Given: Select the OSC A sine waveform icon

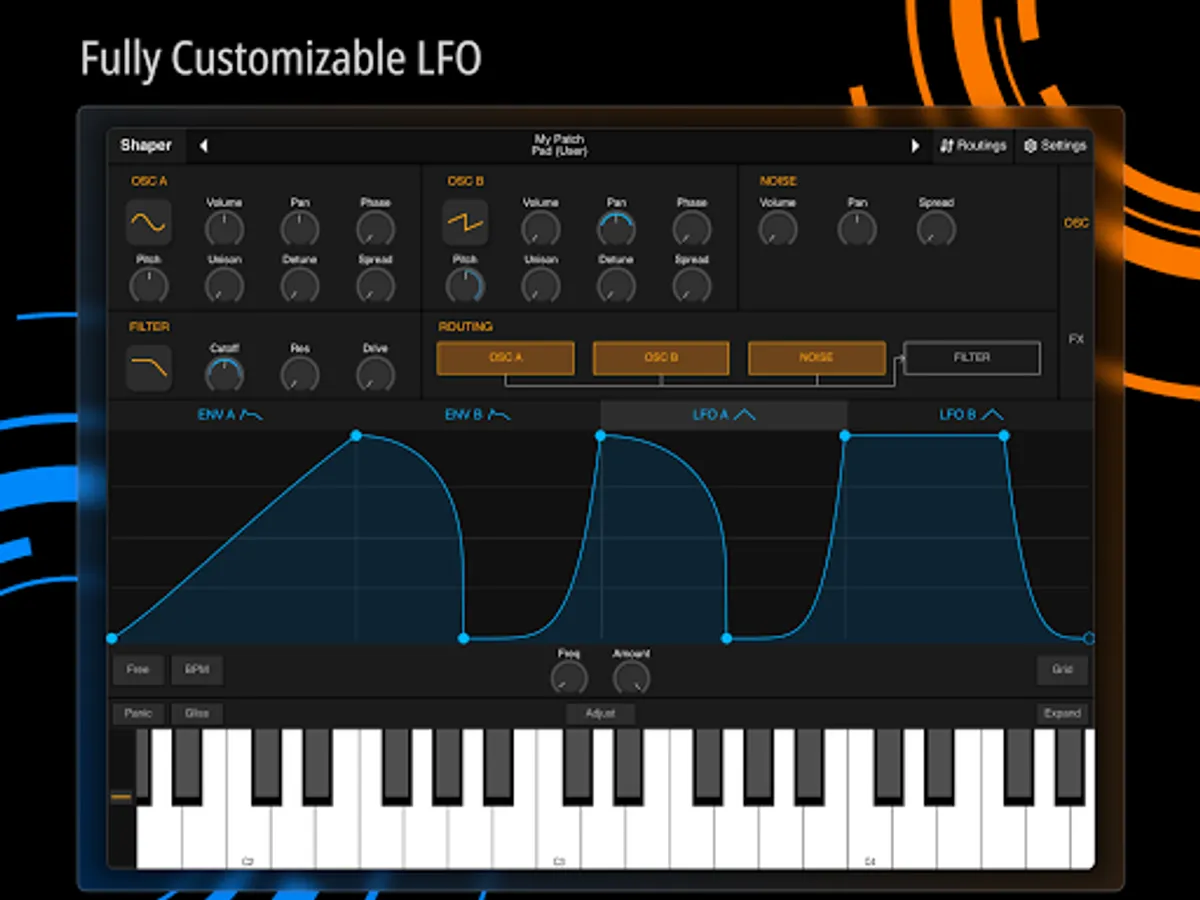Looking at the screenshot, I should pyautogui.click(x=148, y=222).
